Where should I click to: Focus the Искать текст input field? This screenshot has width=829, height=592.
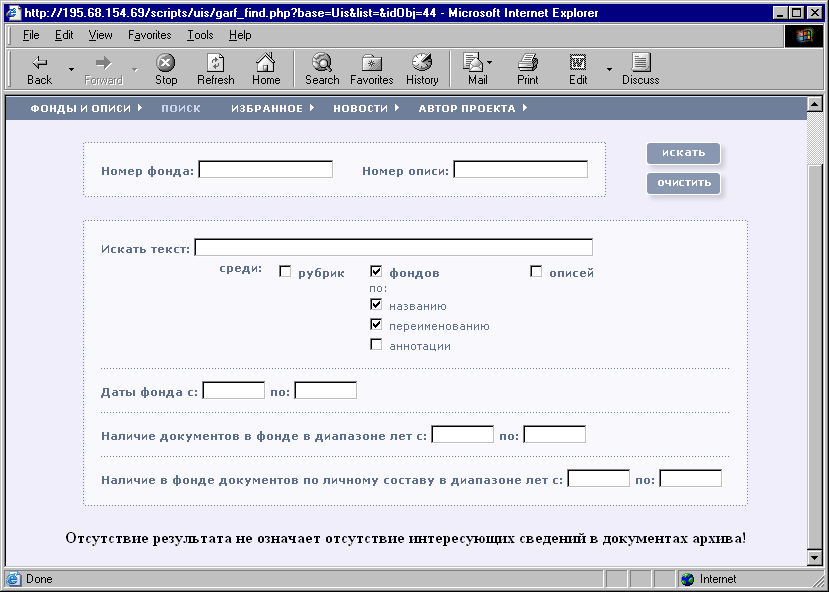(x=393, y=247)
